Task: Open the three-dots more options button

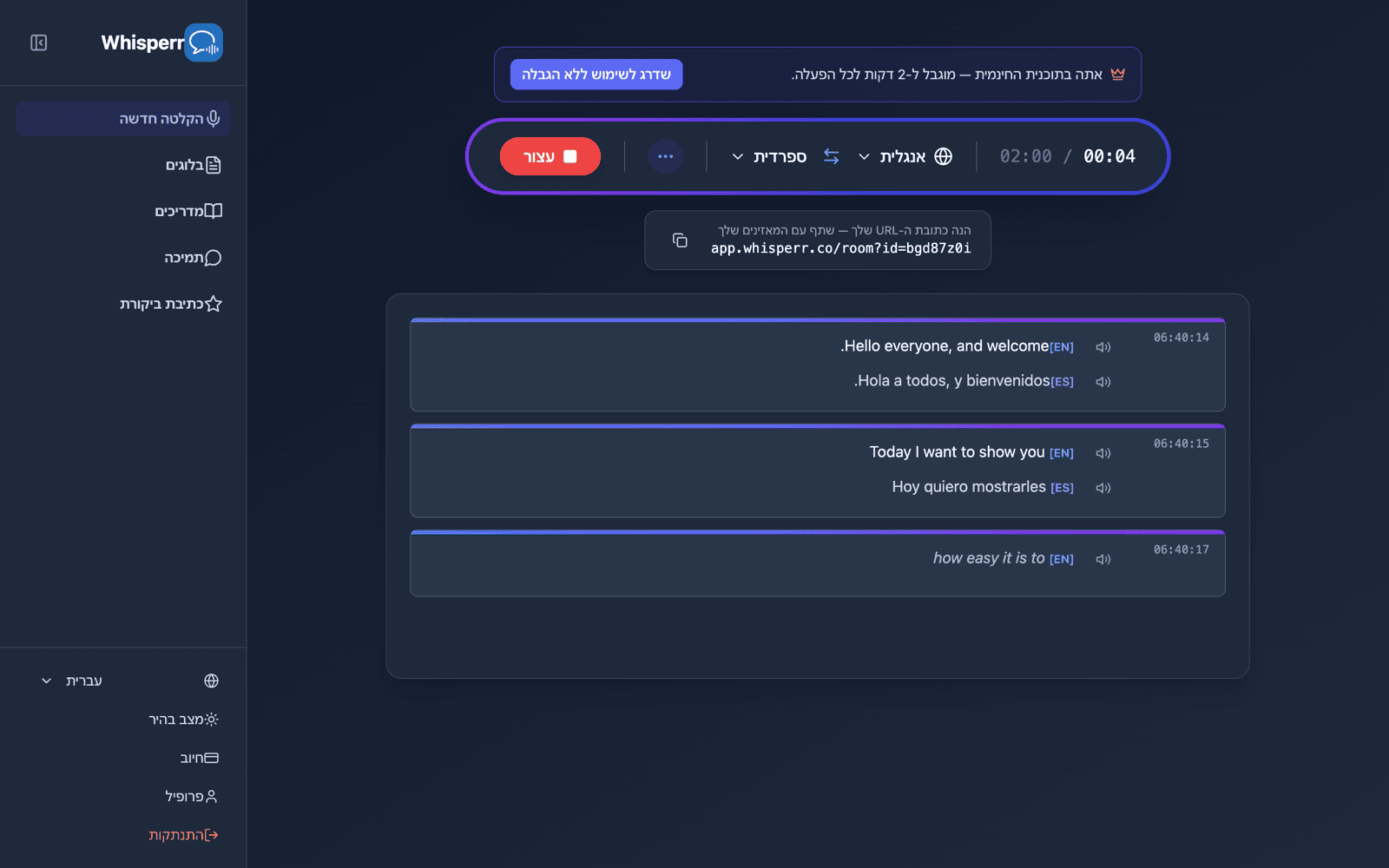Action: coord(666,156)
